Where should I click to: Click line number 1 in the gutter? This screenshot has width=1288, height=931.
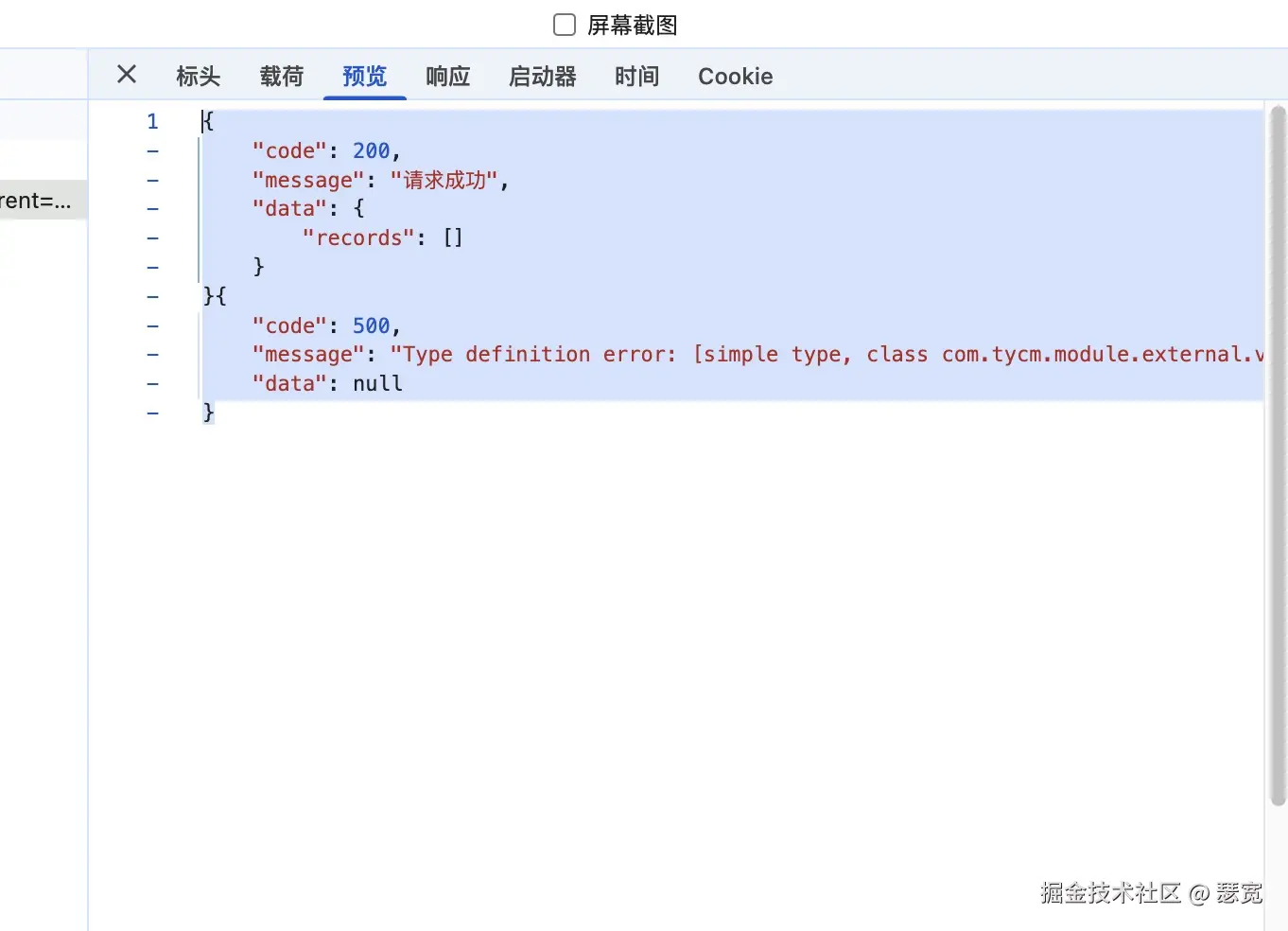point(152,122)
